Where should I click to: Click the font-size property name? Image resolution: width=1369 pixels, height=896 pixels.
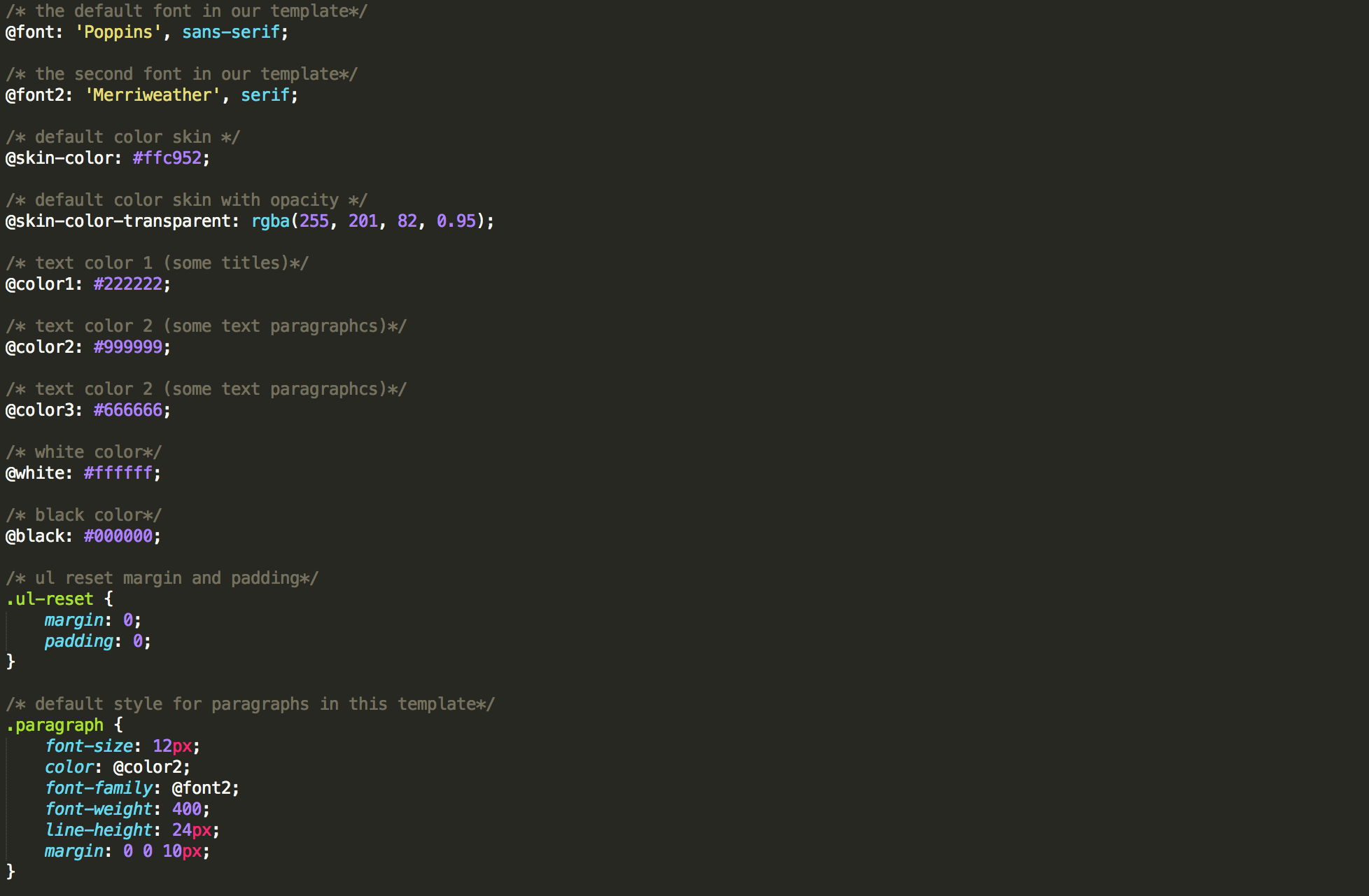(x=89, y=746)
